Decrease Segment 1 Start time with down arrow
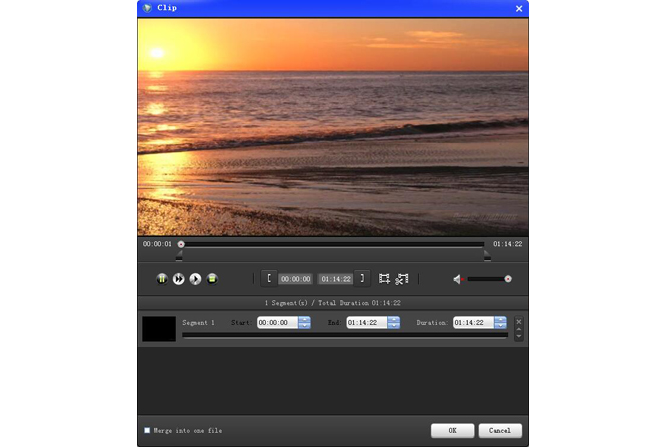 tap(304, 326)
